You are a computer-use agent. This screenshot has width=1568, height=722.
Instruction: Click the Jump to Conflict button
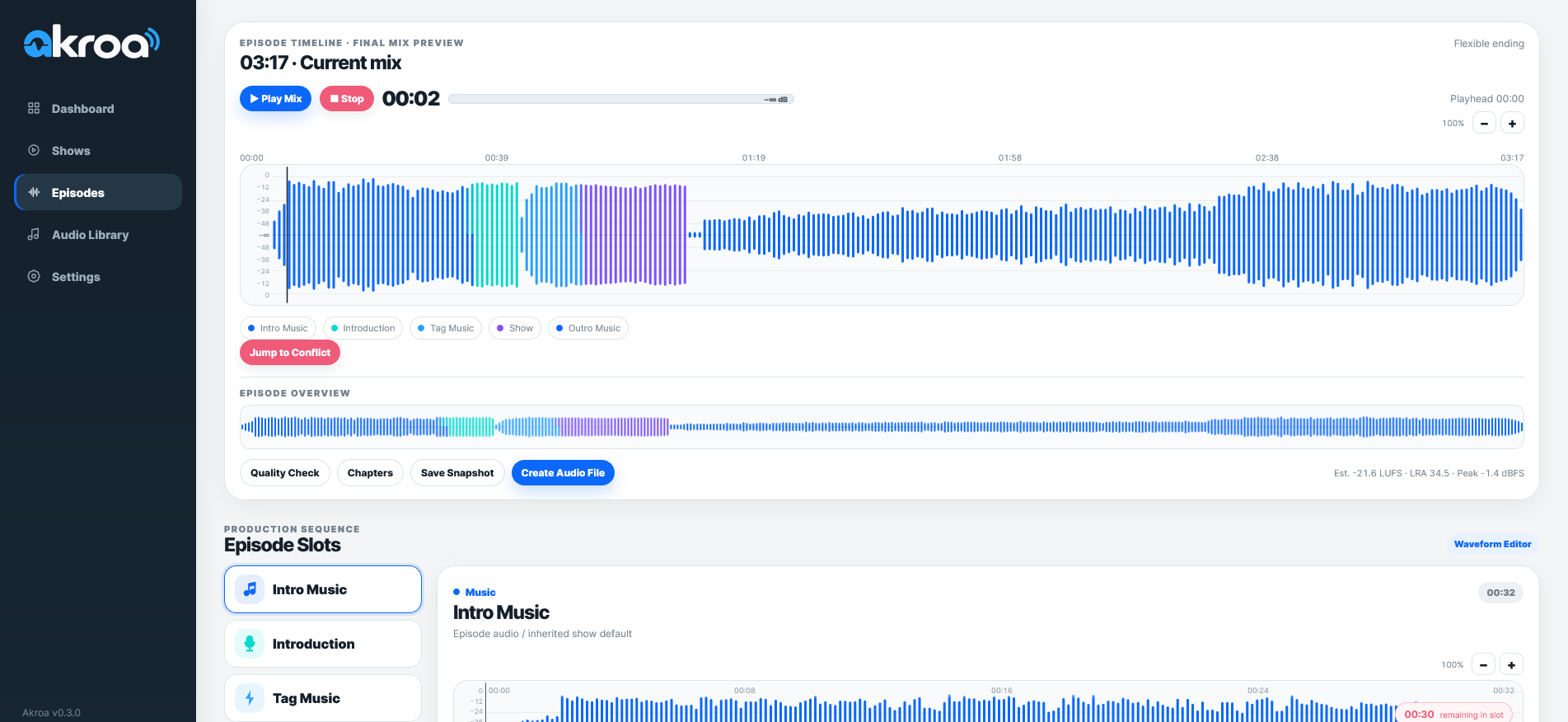[x=290, y=353]
